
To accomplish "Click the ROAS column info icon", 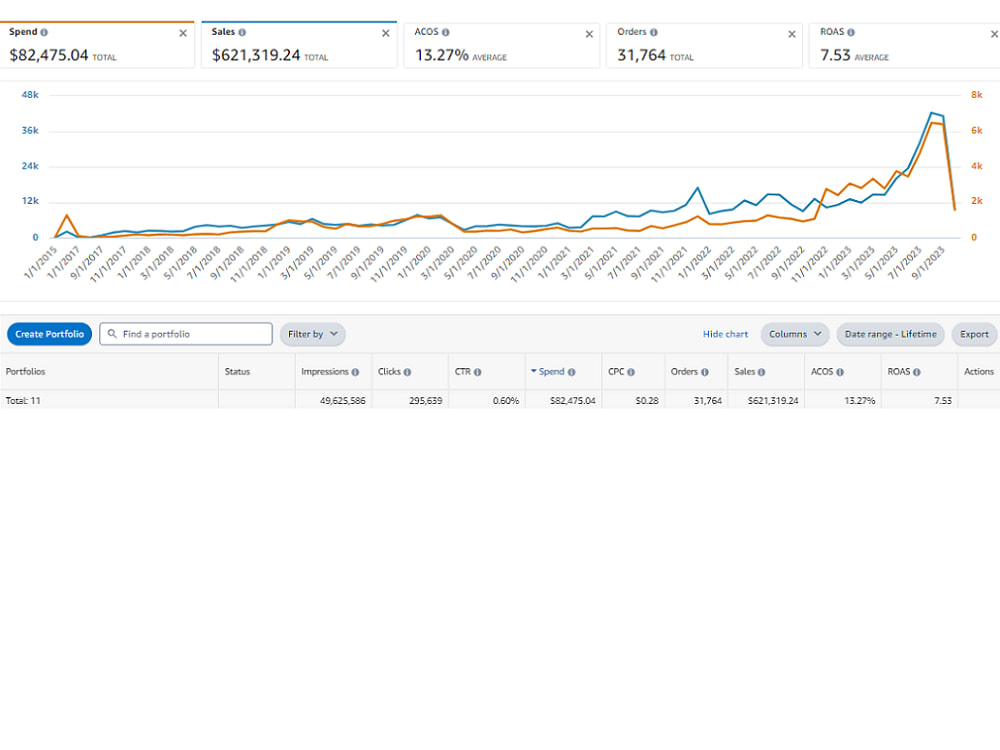I will click(x=916, y=372).
